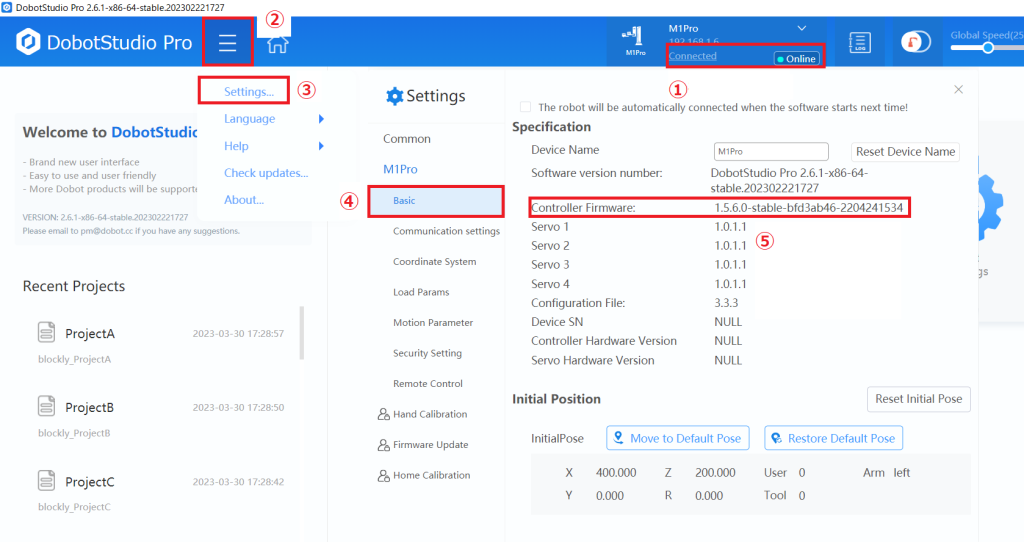Open Load Params settings
Viewport: 1024px width, 542px height.
click(x=421, y=292)
